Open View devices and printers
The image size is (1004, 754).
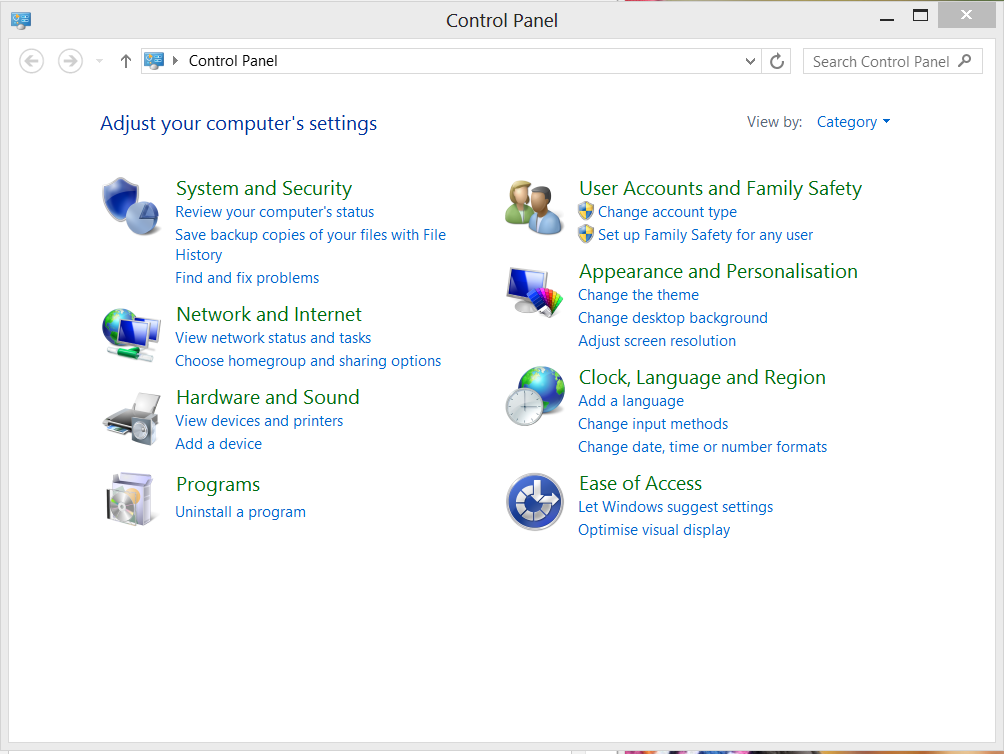pos(259,421)
